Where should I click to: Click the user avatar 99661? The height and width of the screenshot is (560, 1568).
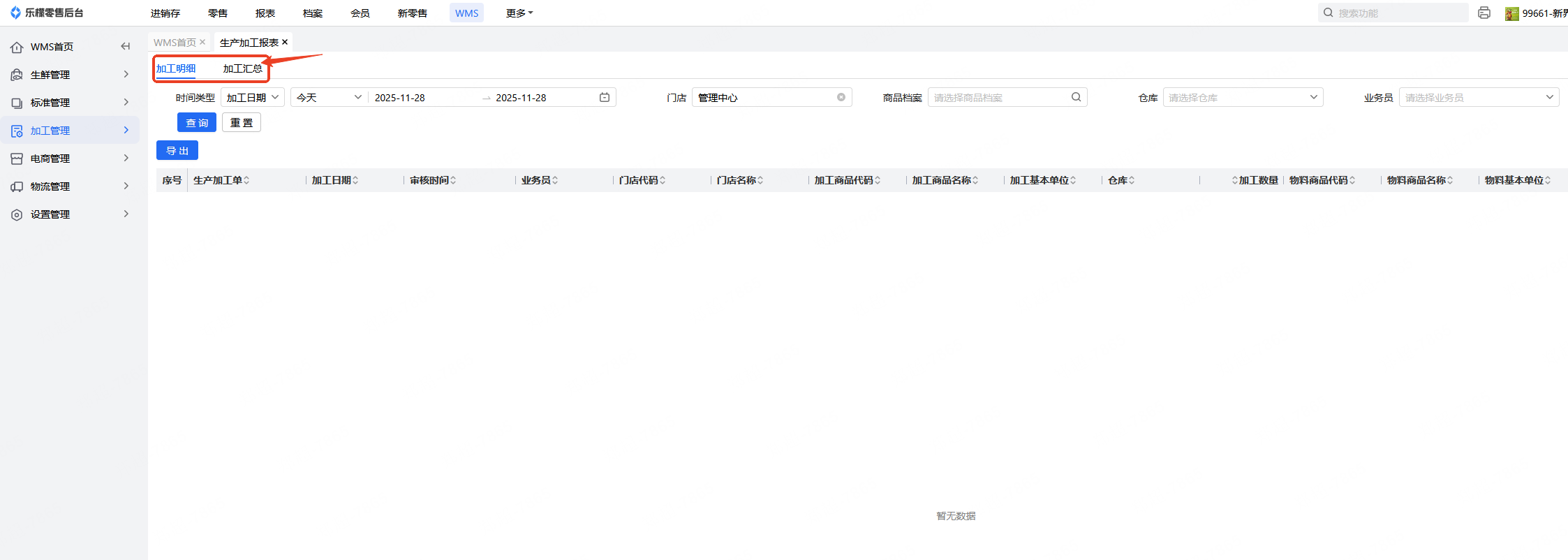[1511, 13]
